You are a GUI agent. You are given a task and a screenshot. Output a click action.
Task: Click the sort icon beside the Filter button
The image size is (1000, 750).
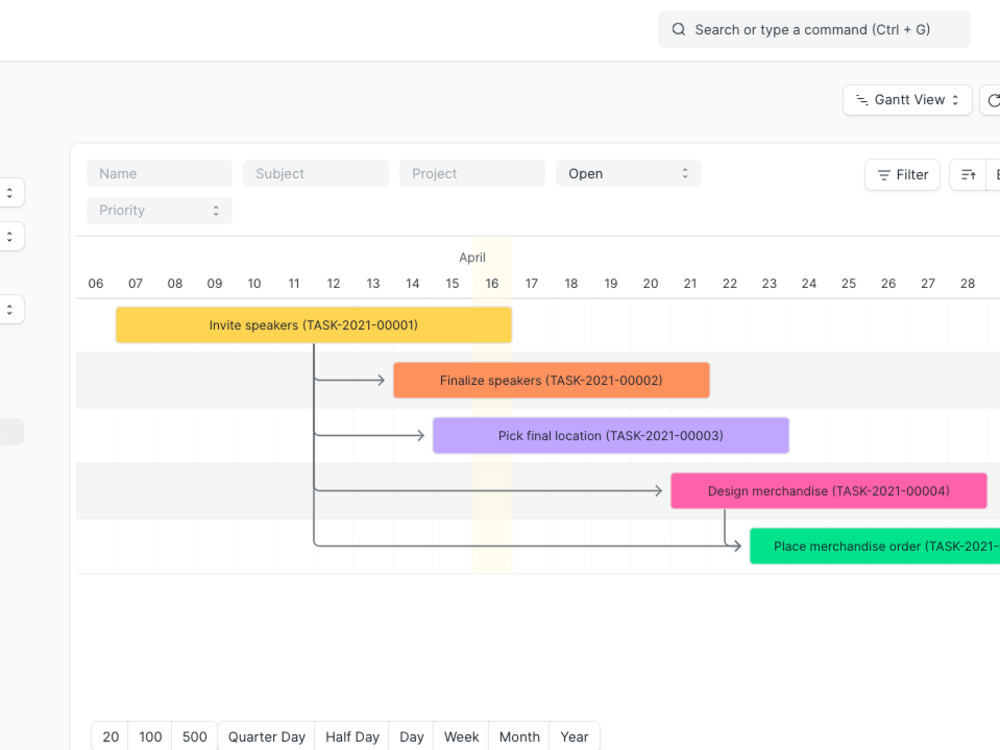pos(968,174)
